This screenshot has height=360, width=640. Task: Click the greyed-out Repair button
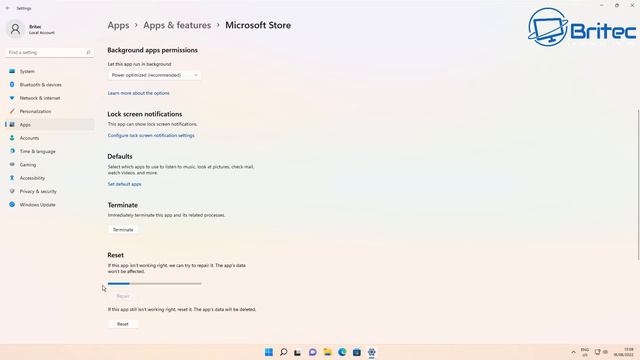[123, 296]
